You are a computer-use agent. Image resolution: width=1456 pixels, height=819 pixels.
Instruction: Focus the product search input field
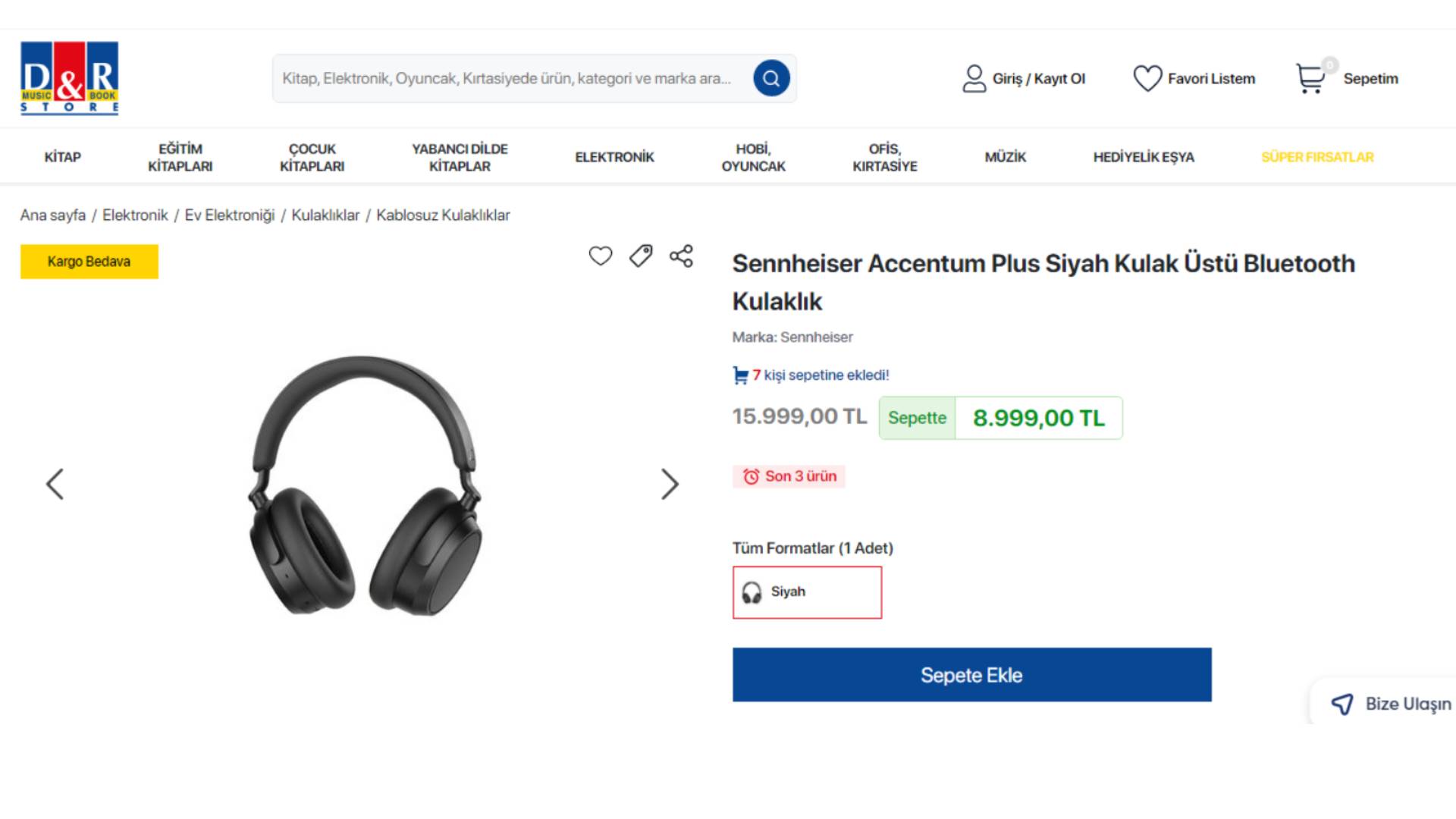click(x=508, y=79)
